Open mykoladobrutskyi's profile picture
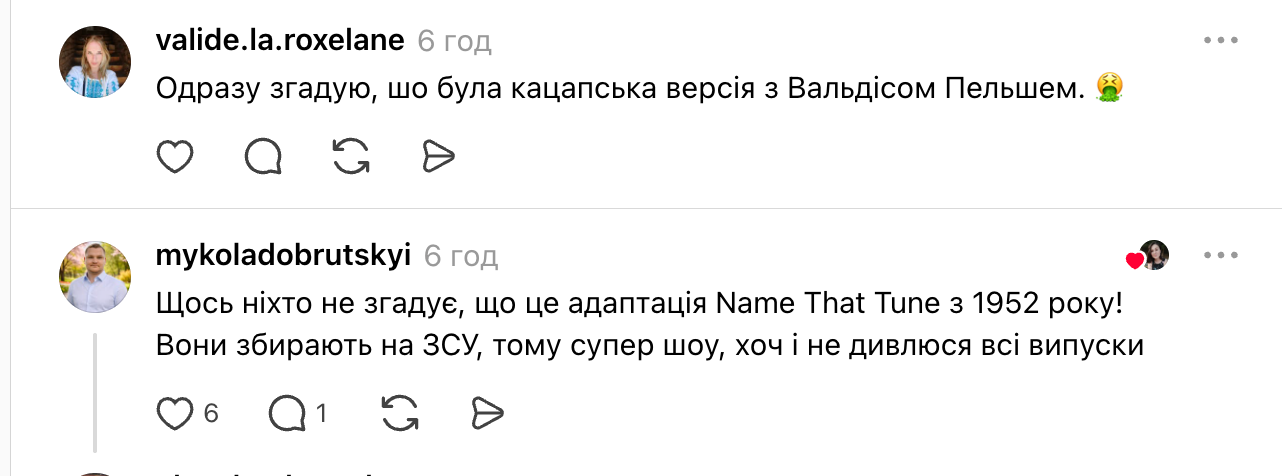The image size is (1282, 476). click(96, 276)
